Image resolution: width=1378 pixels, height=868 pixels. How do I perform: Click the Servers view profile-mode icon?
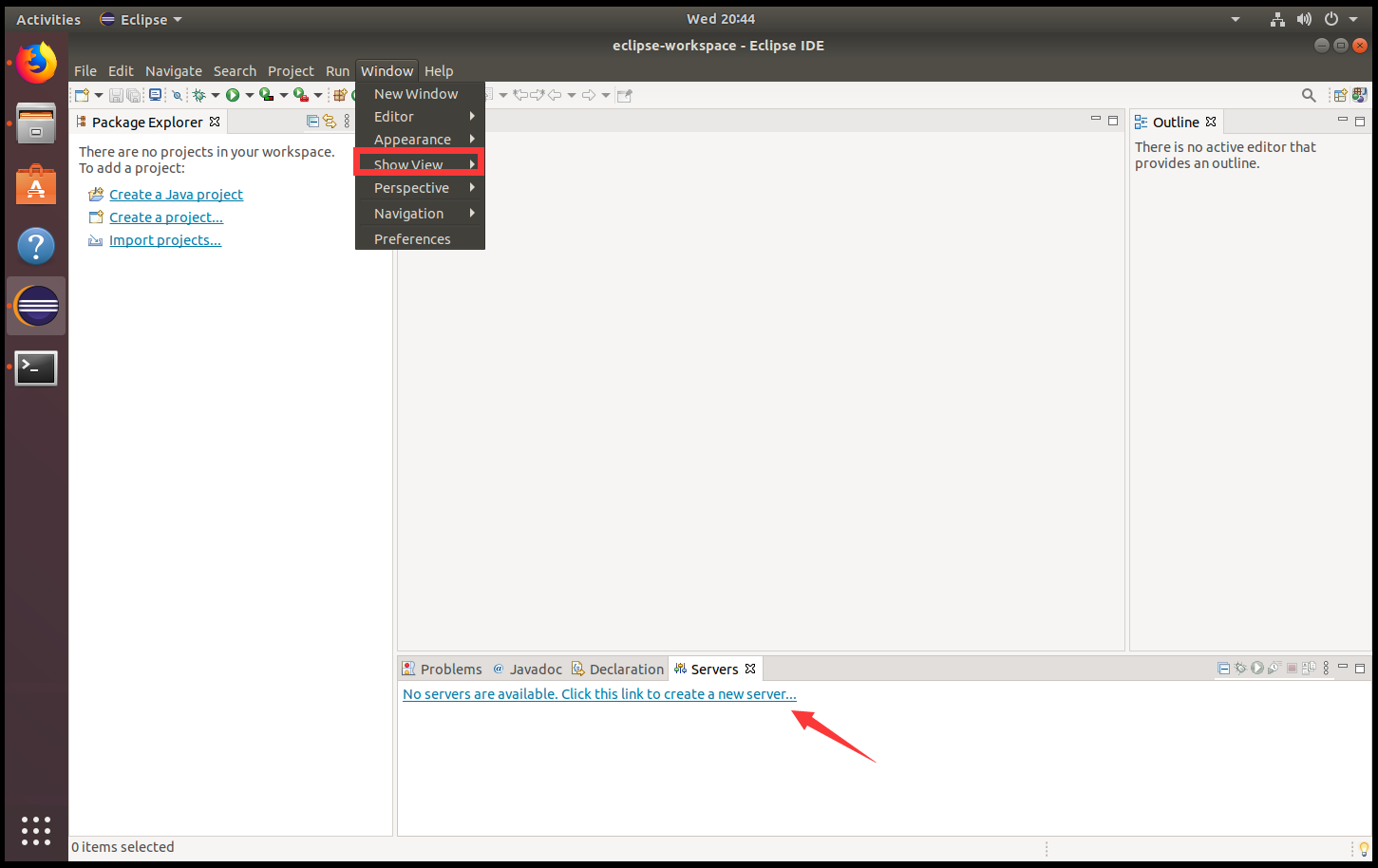1274,668
